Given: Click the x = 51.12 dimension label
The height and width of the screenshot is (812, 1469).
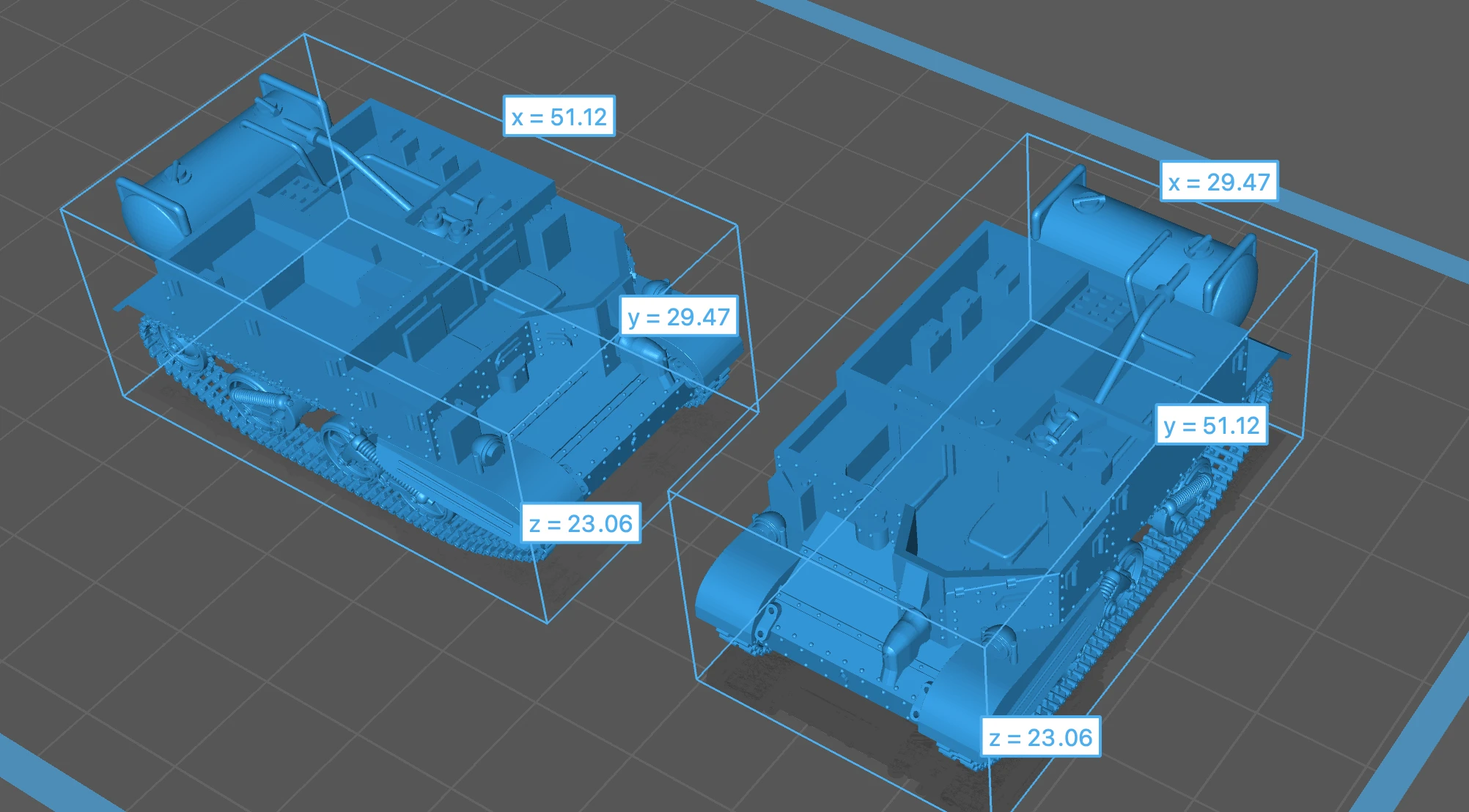Looking at the screenshot, I should pos(559,117).
